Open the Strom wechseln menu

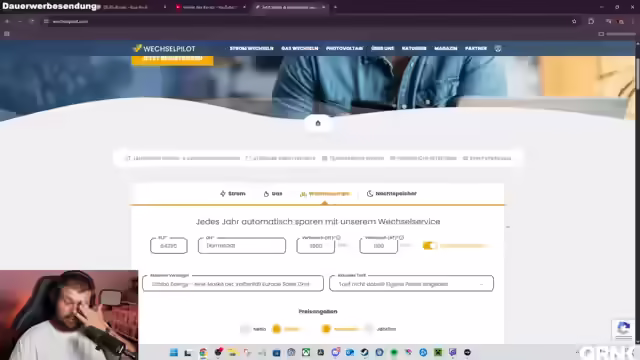[x=251, y=49]
